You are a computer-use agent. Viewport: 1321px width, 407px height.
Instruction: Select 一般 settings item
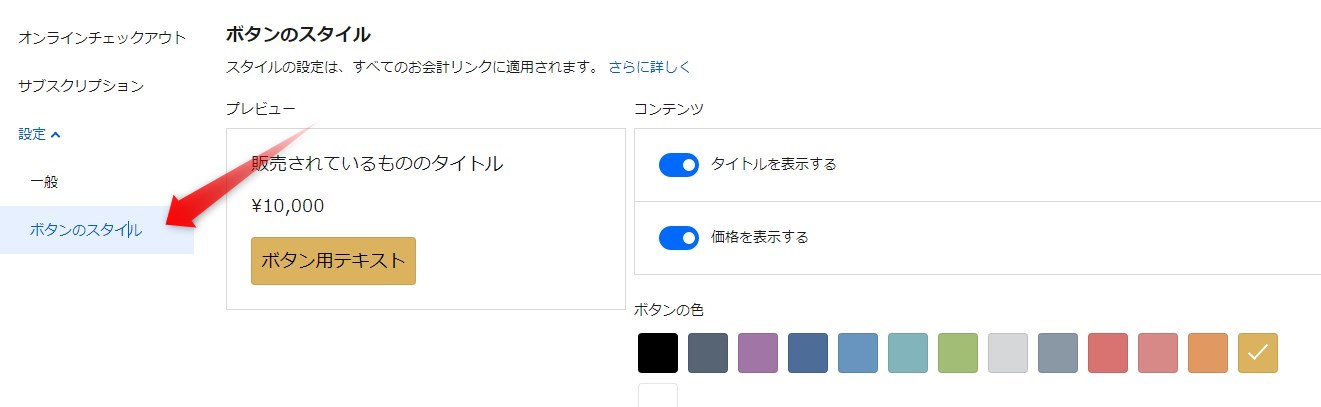click(x=44, y=182)
